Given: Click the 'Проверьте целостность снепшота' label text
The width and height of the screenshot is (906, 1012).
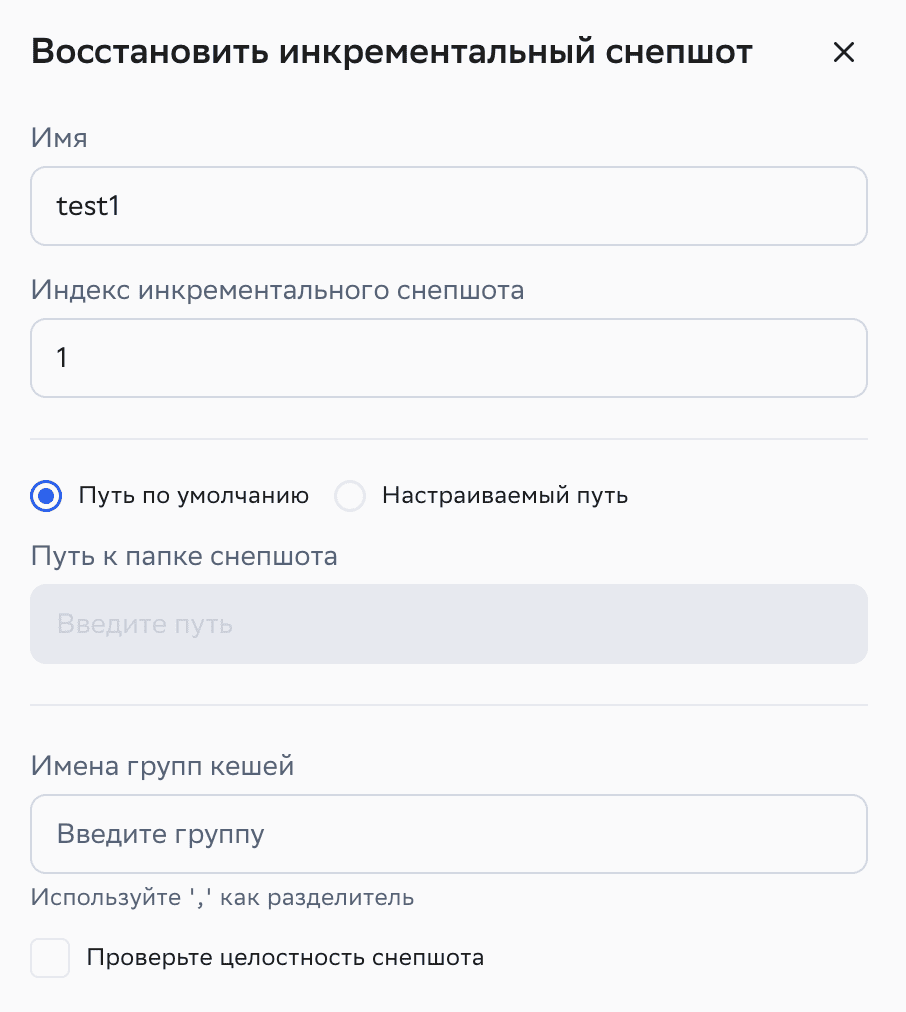Looking at the screenshot, I should coord(285,957).
